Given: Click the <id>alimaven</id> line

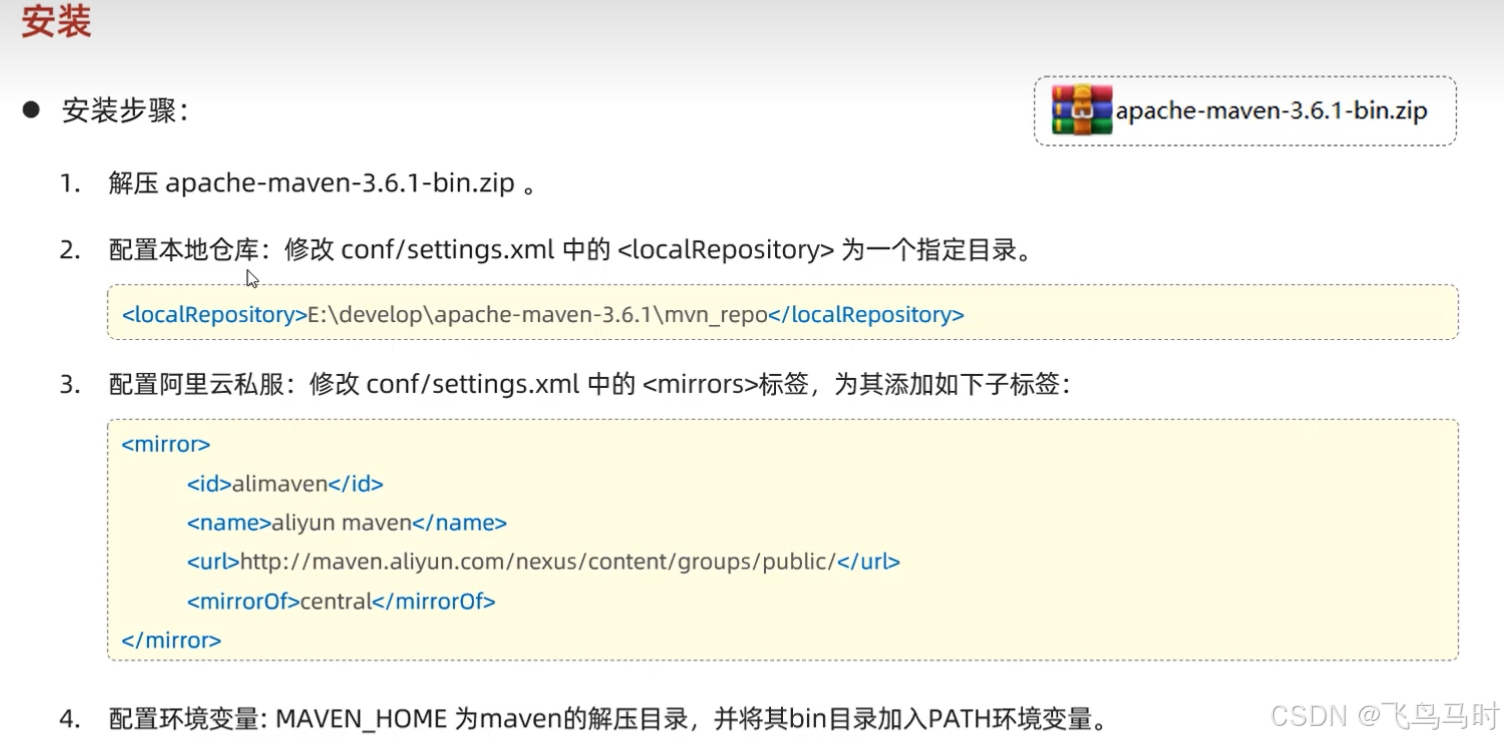Looking at the screenshot, I should pos(285,484).
